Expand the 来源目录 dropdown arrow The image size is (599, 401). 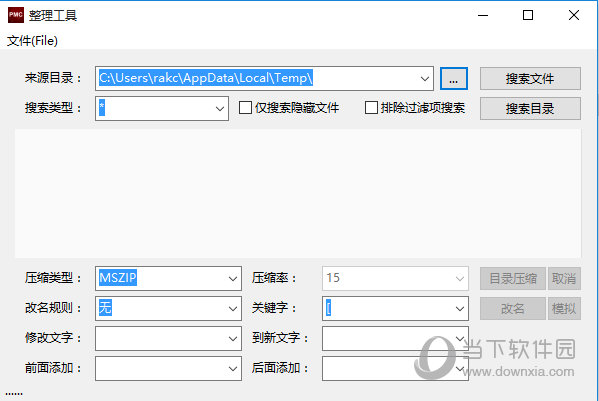click(425, 79)
